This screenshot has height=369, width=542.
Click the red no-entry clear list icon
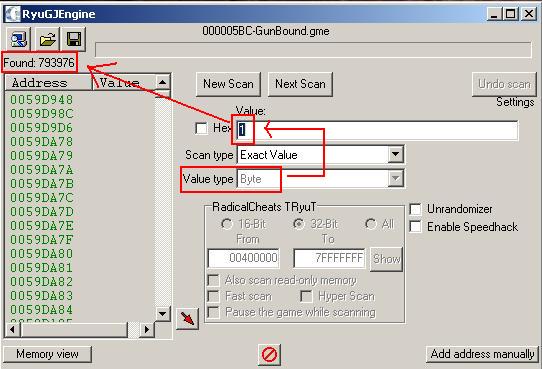coord(269,354)
